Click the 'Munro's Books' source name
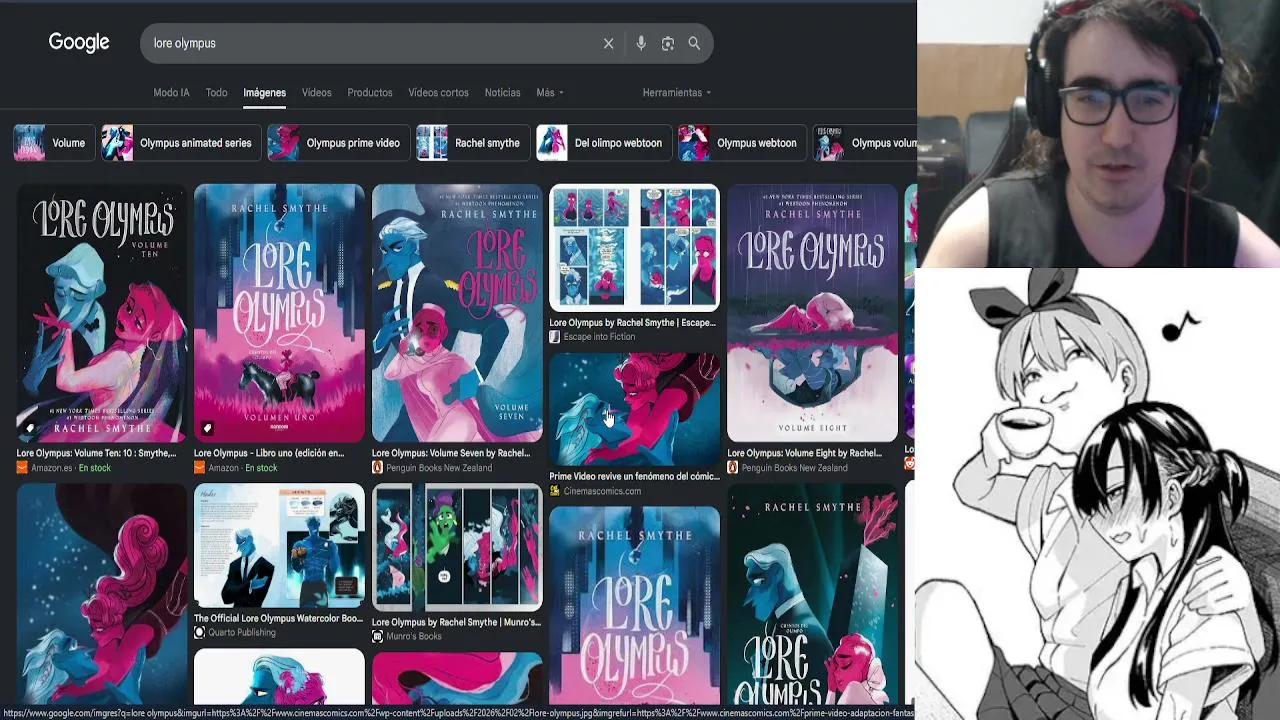Viewport: 1280px width, 720px height. pos(414,636)
